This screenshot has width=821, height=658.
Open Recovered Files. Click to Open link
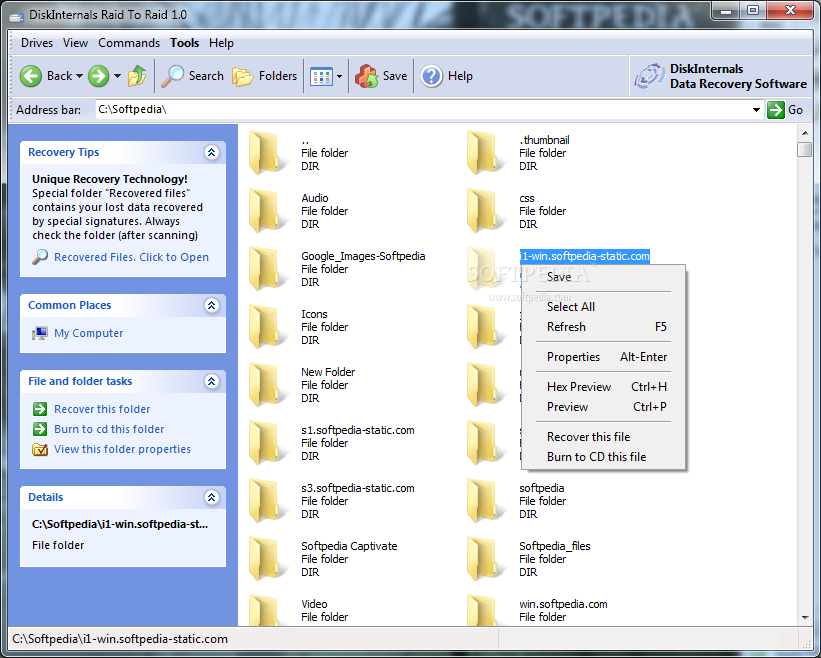131,257
